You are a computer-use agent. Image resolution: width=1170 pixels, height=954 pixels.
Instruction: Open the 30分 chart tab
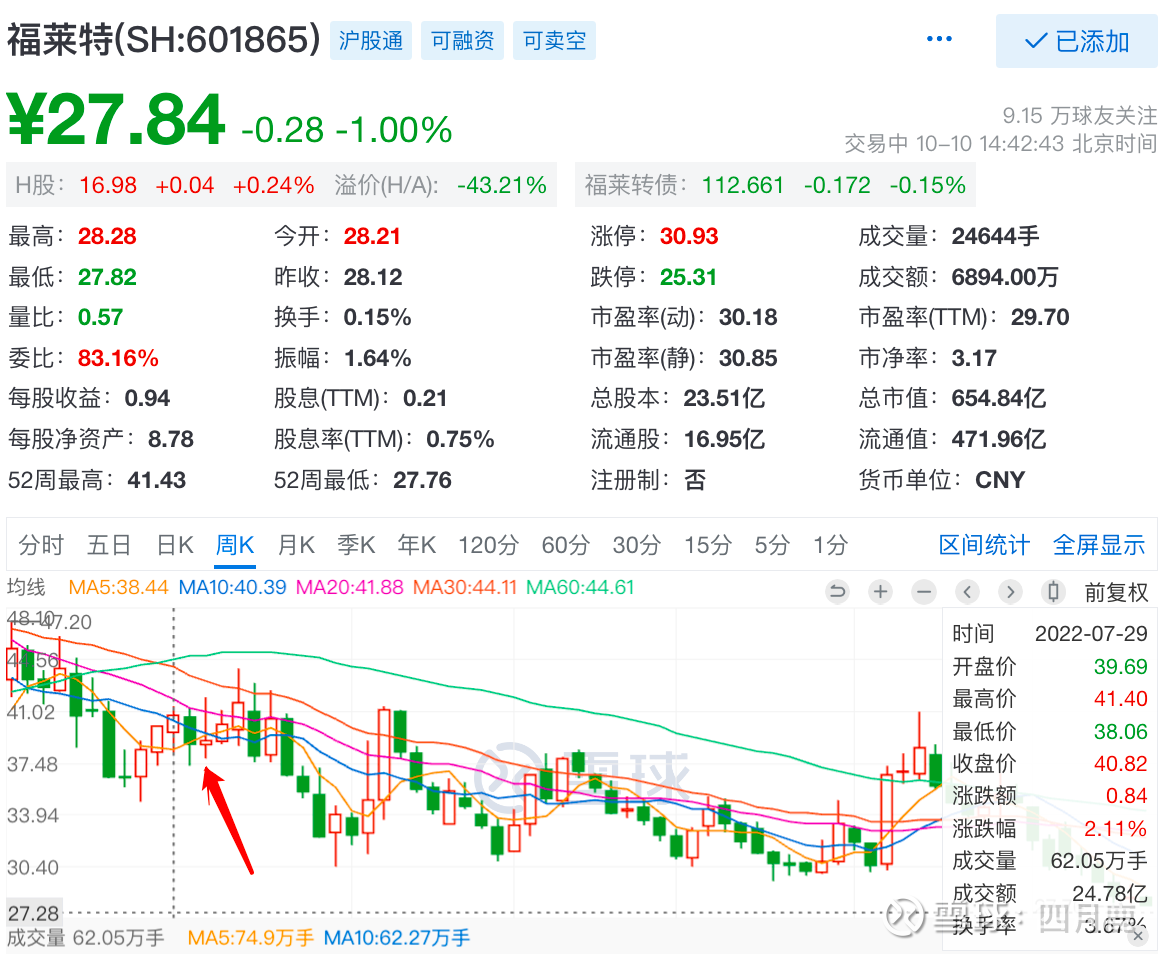coord(636,545)
